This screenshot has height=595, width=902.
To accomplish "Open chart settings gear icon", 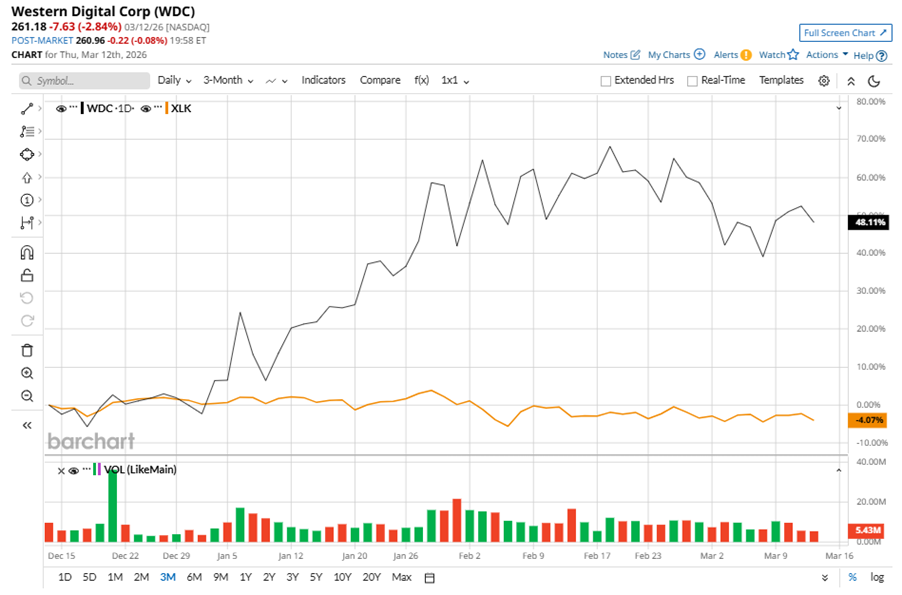I will click(824, 81).
